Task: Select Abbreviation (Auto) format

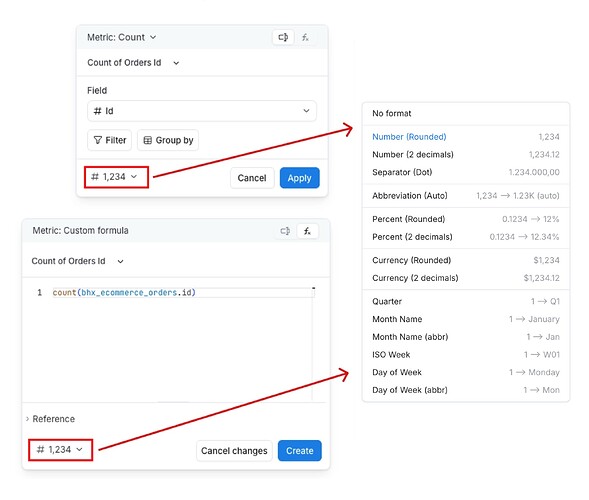Action: coord(466,196)
